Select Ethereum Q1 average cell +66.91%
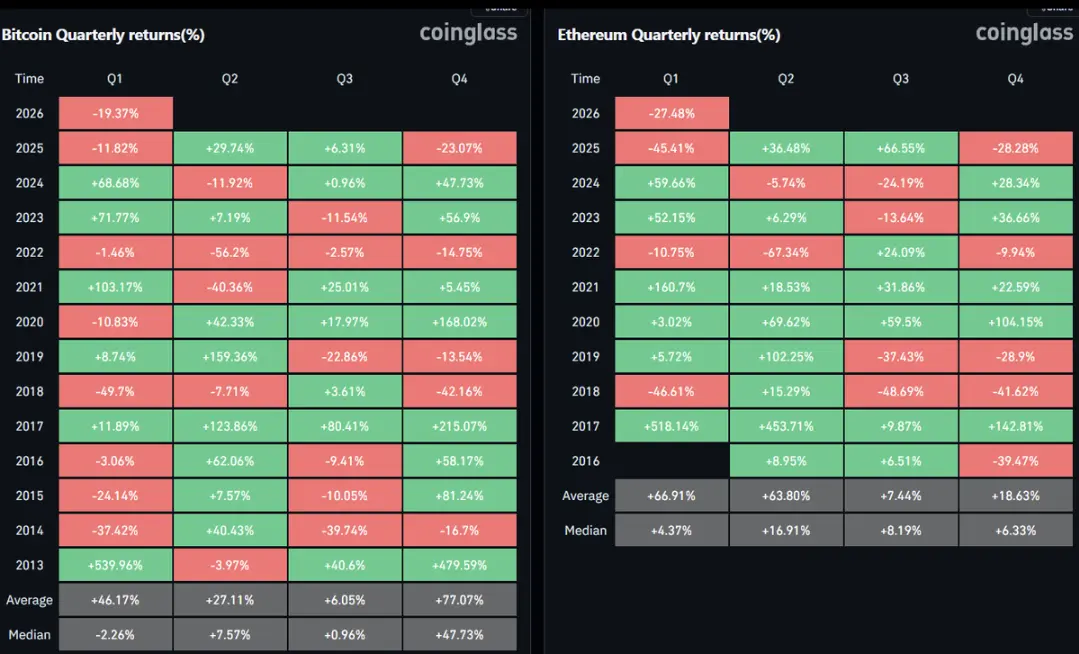 tap(671, 496)
